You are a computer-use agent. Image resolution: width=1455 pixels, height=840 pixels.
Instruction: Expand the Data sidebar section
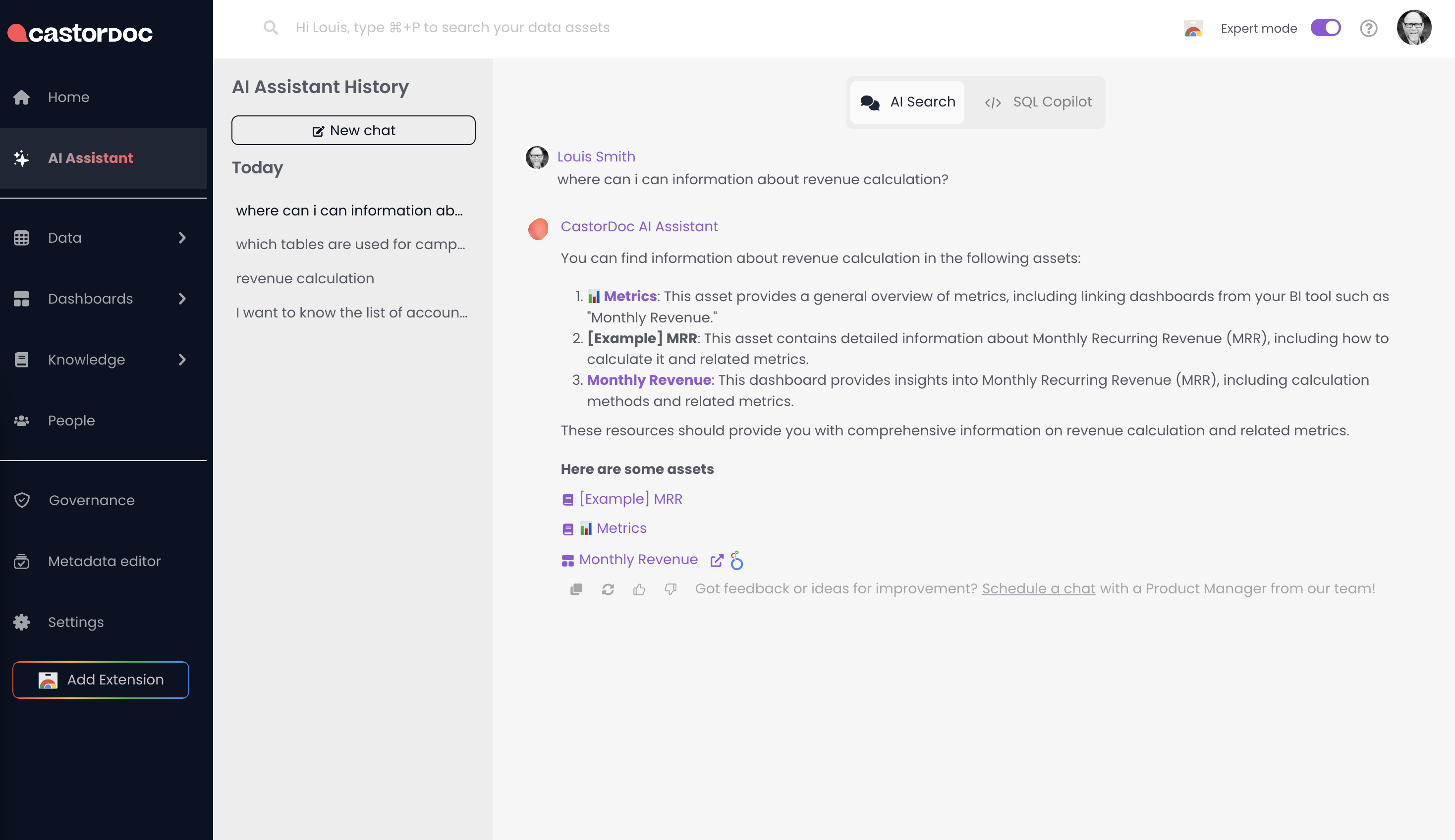pyautogui.click(x=182, y=238)
